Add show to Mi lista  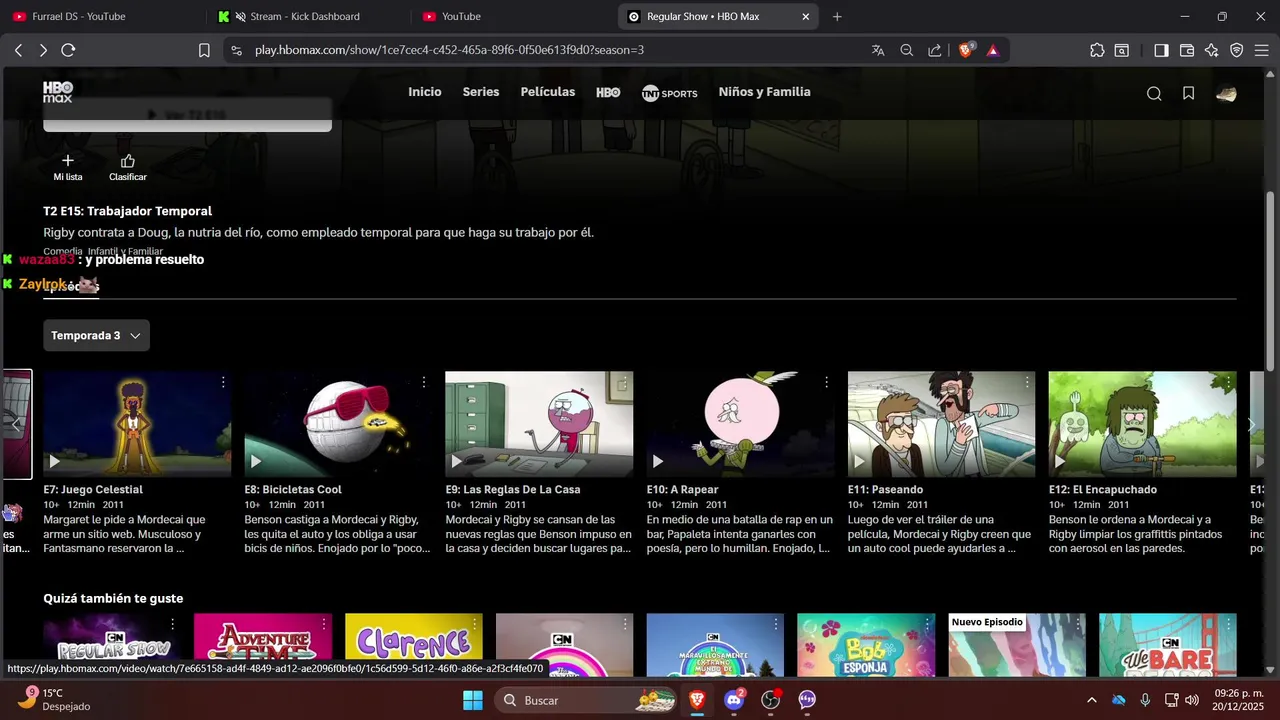(68, 167)
